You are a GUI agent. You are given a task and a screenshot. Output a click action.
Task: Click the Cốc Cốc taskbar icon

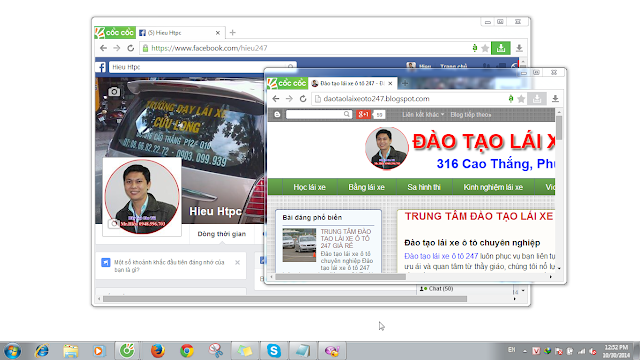pyautogui.click(x=127, y=351)
